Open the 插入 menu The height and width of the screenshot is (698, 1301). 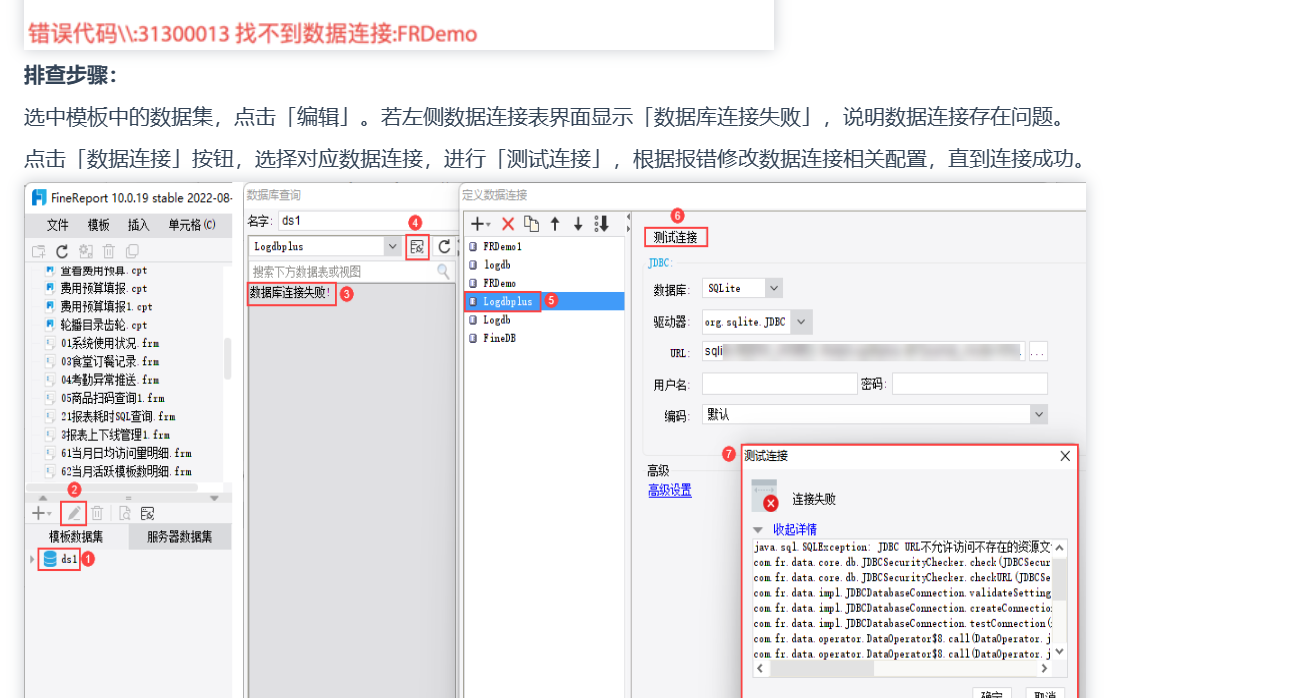coord(138,225)
